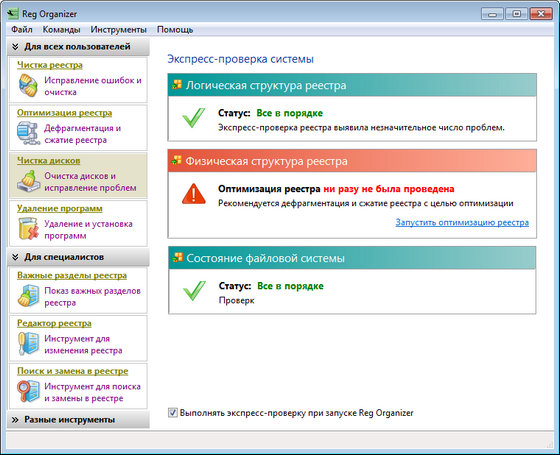
Task: Expand the Разные инструменты section
Action: click(x=78, y=420)
